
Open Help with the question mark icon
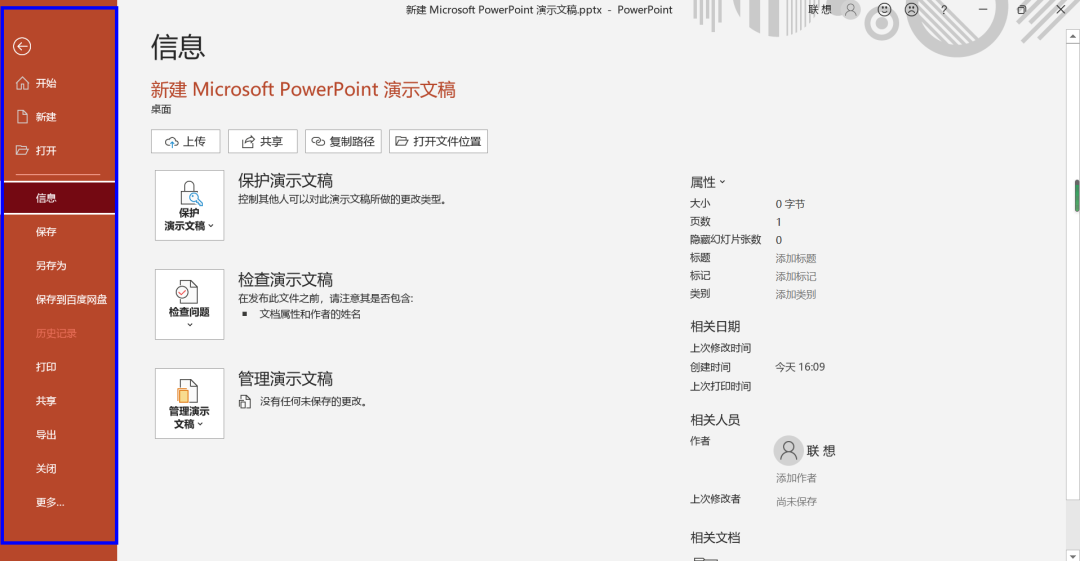coord(944,10)
